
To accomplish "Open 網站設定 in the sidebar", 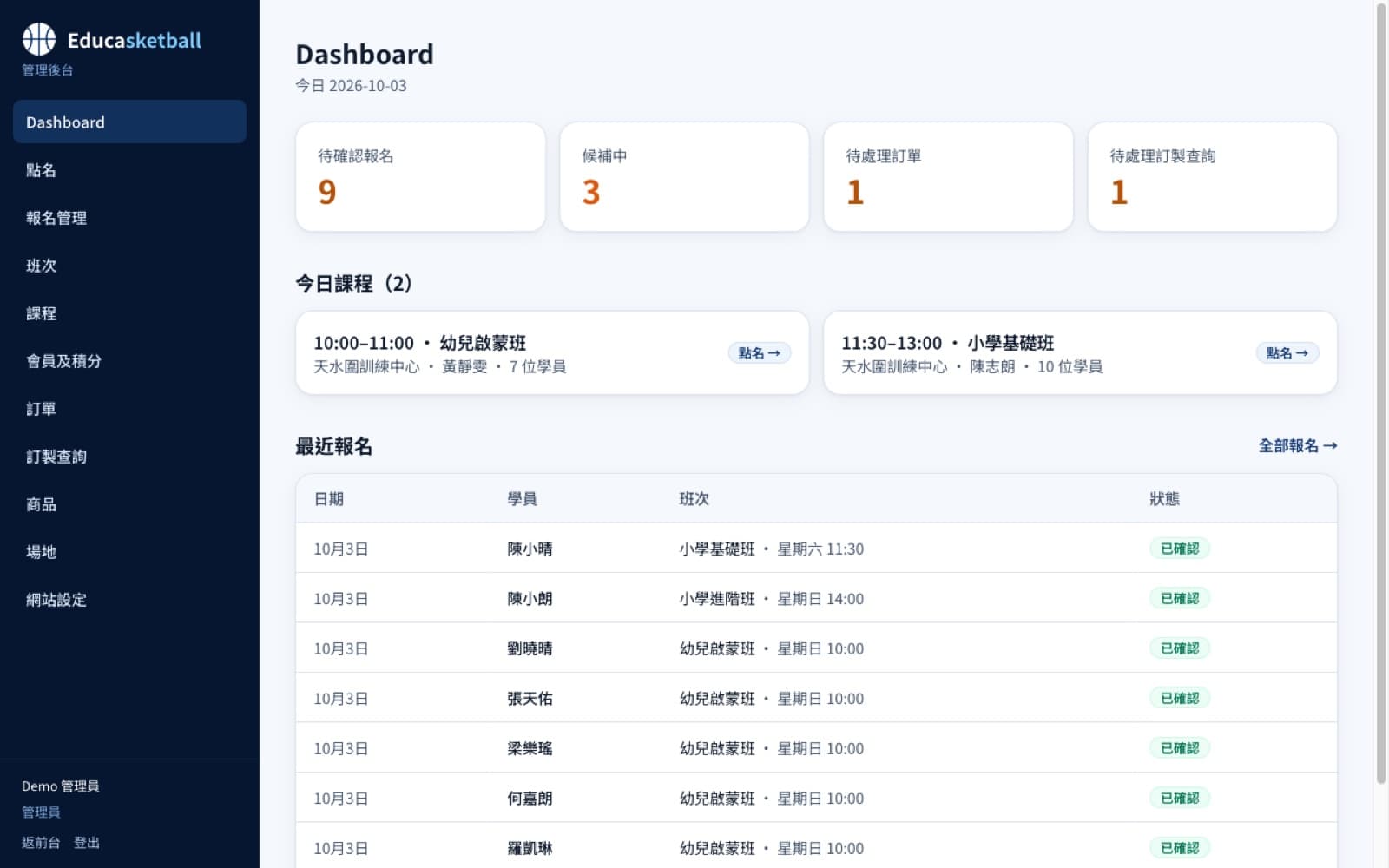I will pyautogui.click(x=129, y=599).
